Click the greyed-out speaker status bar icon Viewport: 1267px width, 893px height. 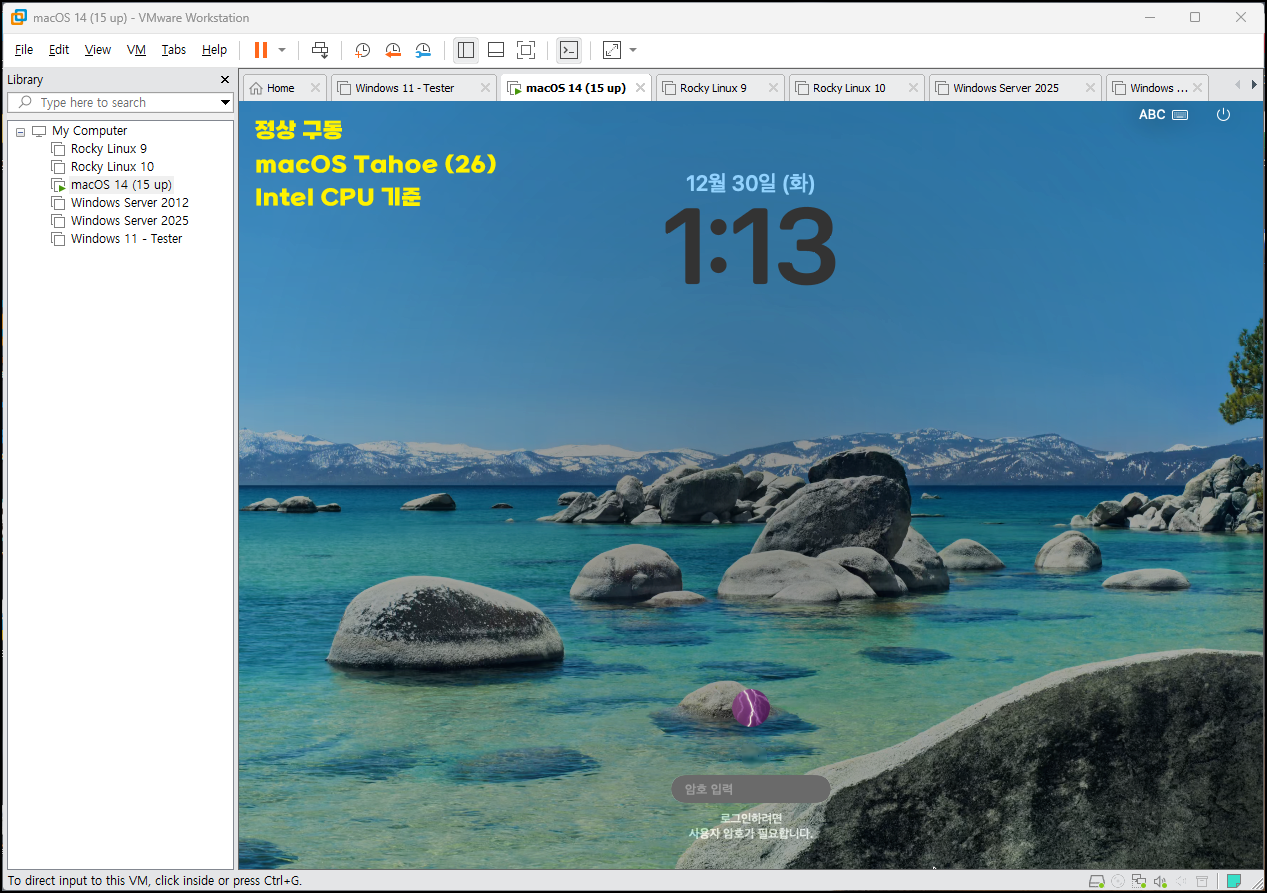(1181, 881)
